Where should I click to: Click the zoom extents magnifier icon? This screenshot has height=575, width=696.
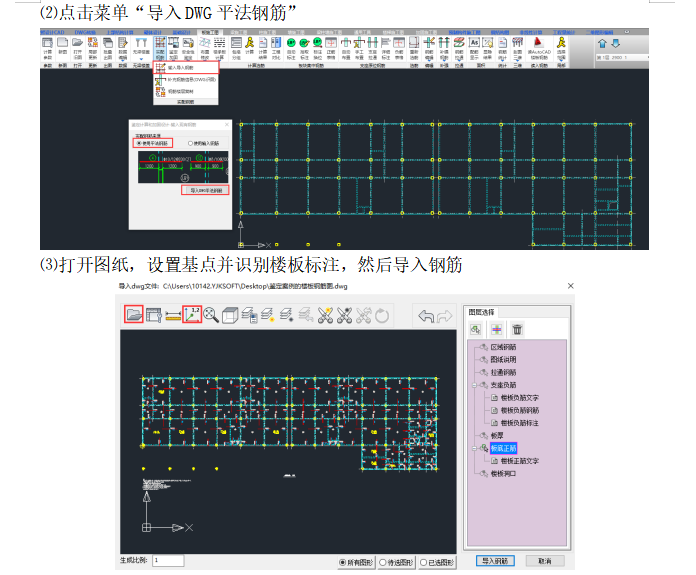(211, 315)
